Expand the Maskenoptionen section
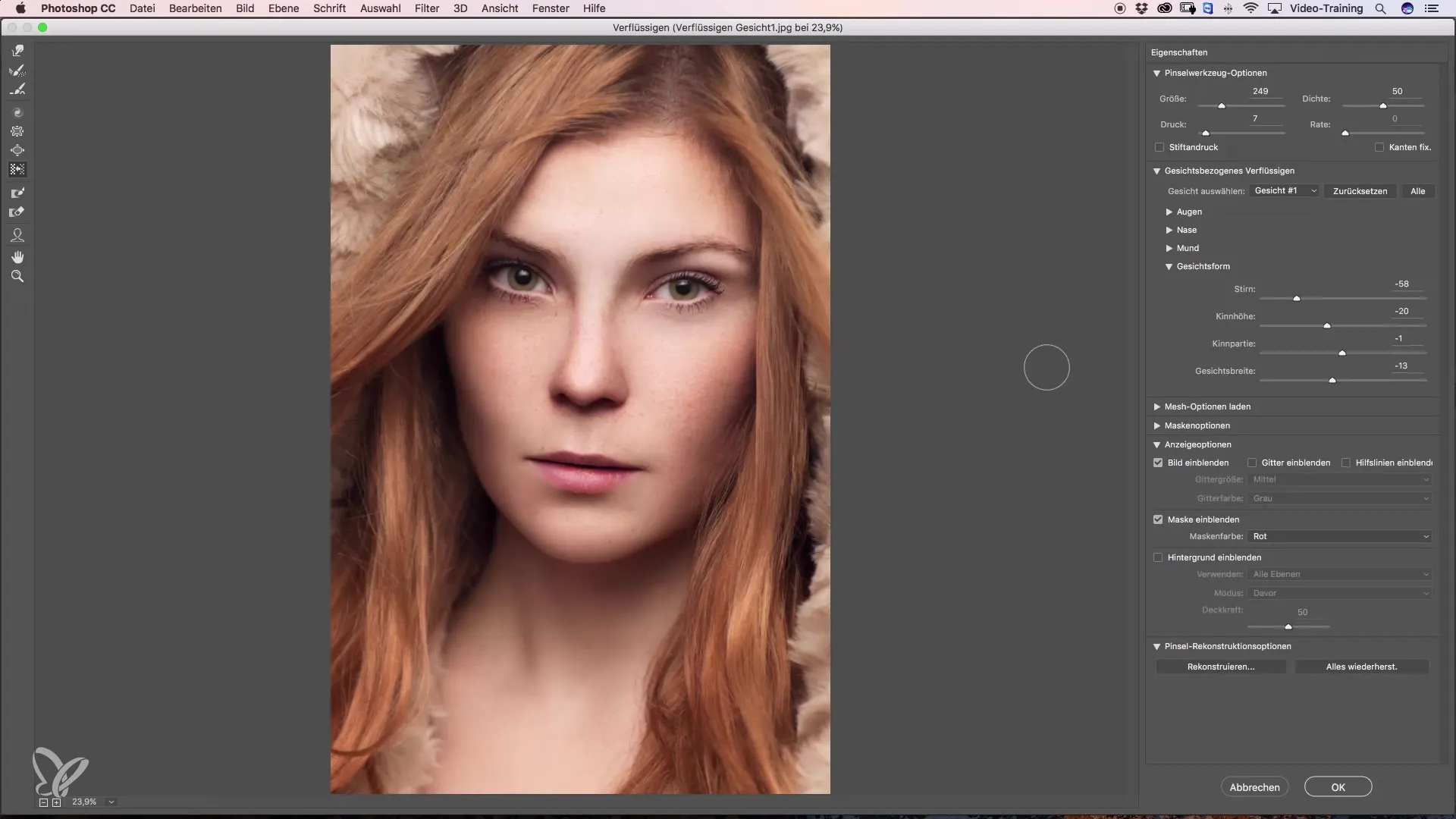Screen dimensions: 1456x819 click(1156, 426)
